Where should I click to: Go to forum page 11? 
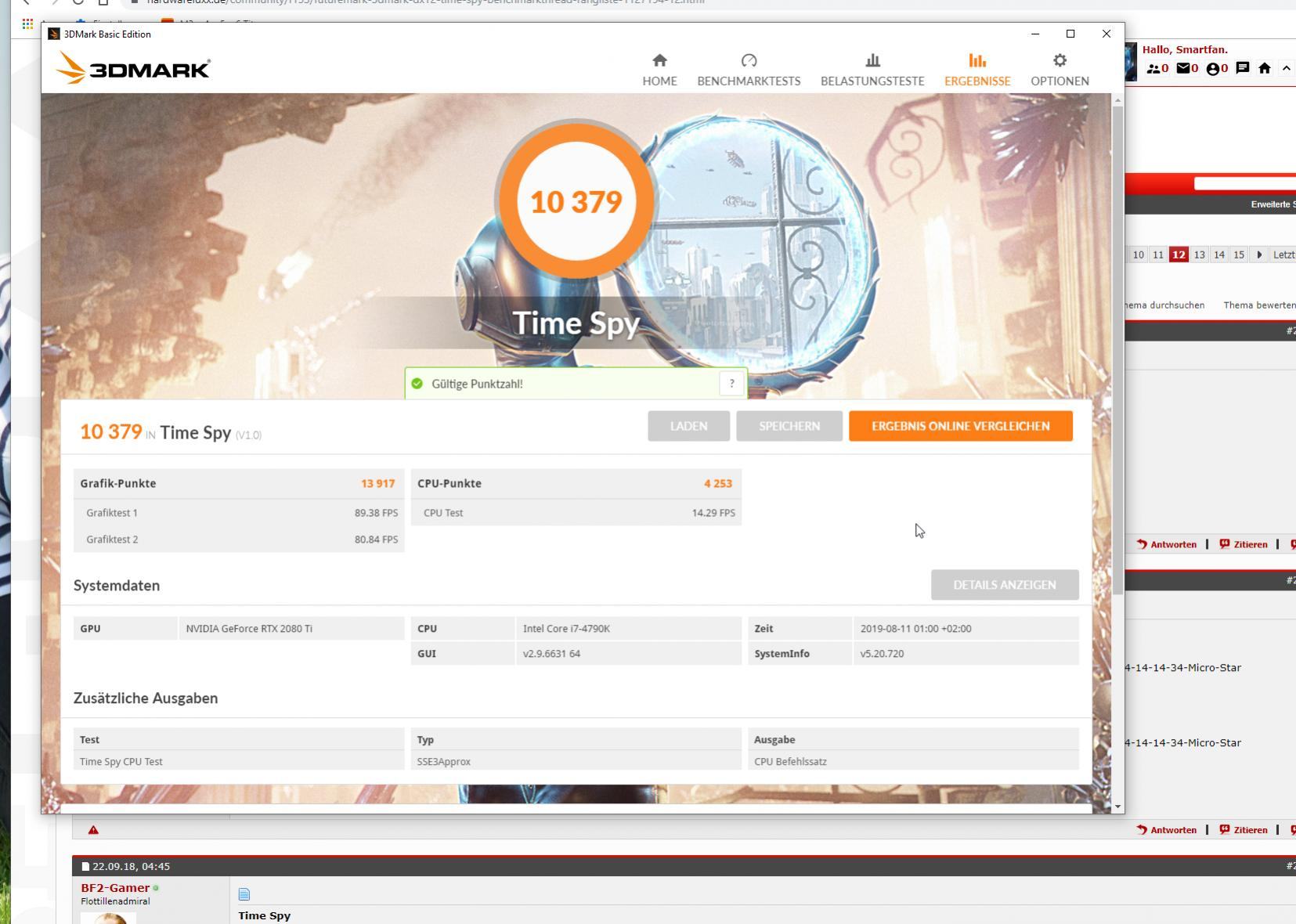tap(1157, 254)
